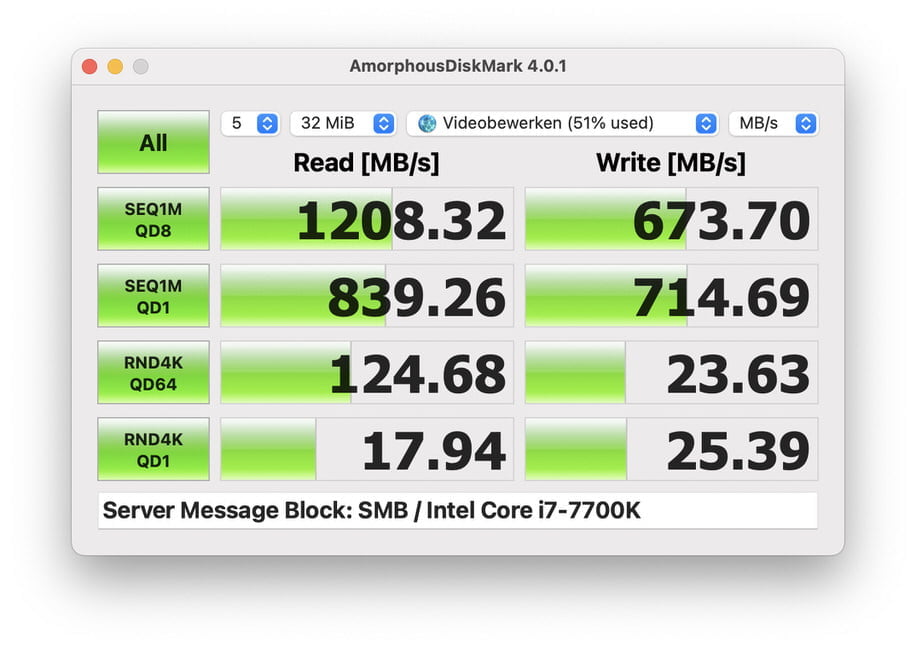Run the RND4K QD64 benchmark test

tap(152, 372)
